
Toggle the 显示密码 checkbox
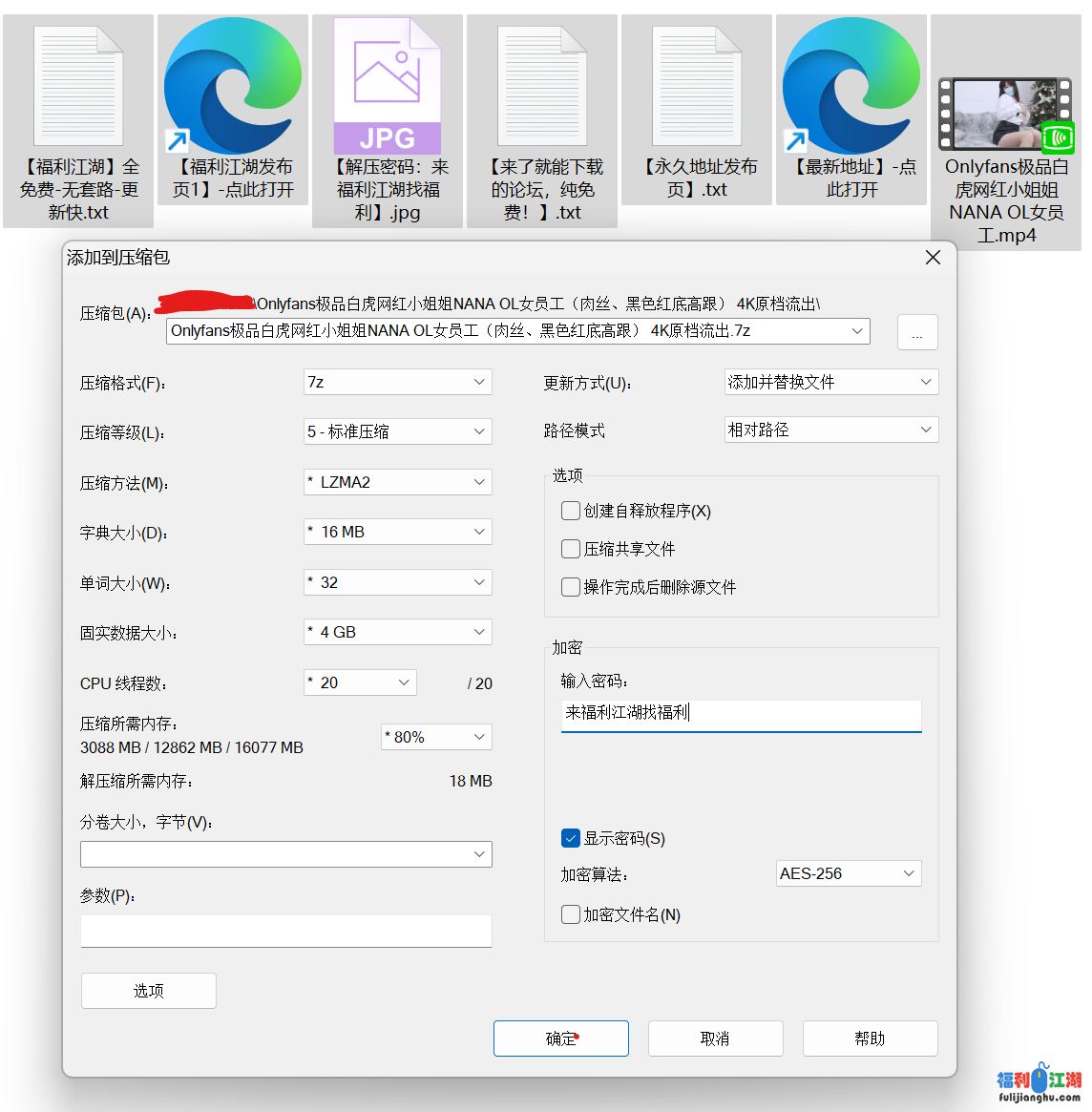coord(571,838)
